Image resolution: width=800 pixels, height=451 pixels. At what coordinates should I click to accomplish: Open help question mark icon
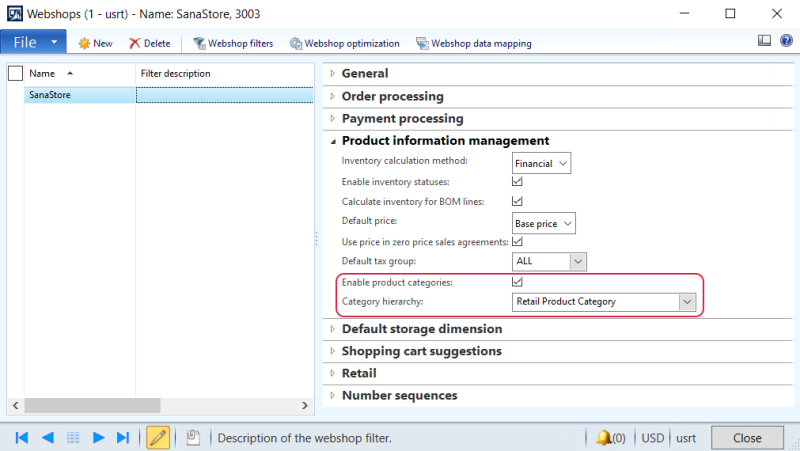point(785,42)
